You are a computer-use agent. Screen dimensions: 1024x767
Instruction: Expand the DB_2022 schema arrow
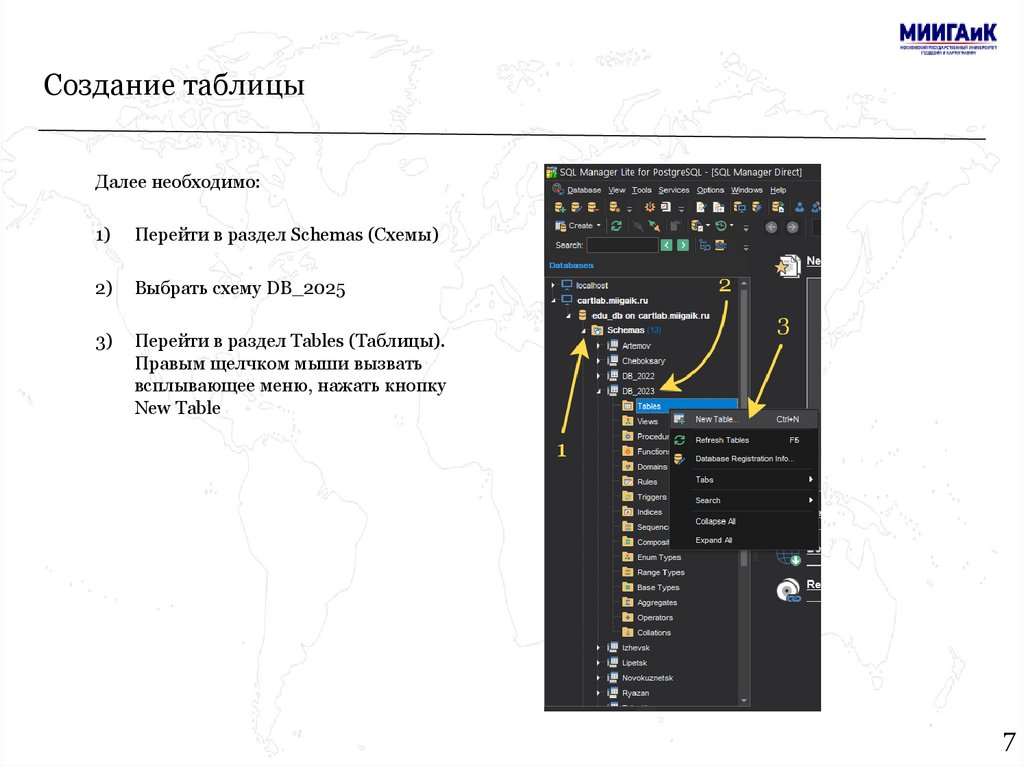598,376
